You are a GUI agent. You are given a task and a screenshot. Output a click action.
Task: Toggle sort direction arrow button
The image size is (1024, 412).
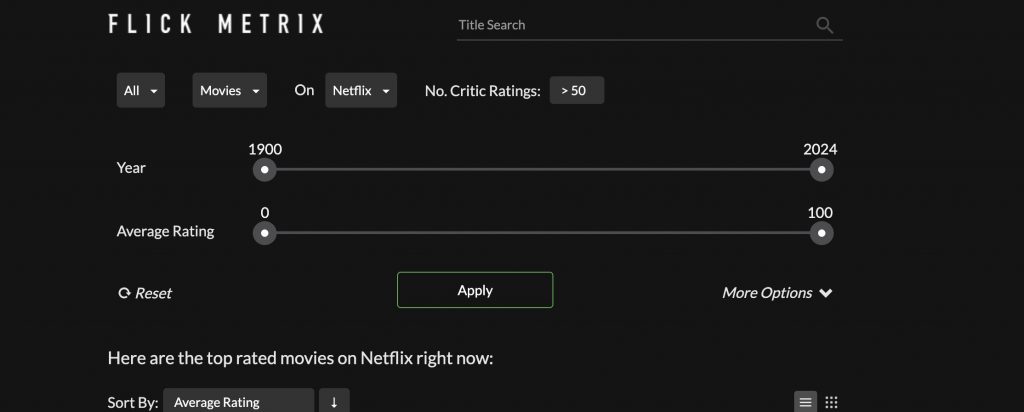pyautogui.click(x=334, y=402)
